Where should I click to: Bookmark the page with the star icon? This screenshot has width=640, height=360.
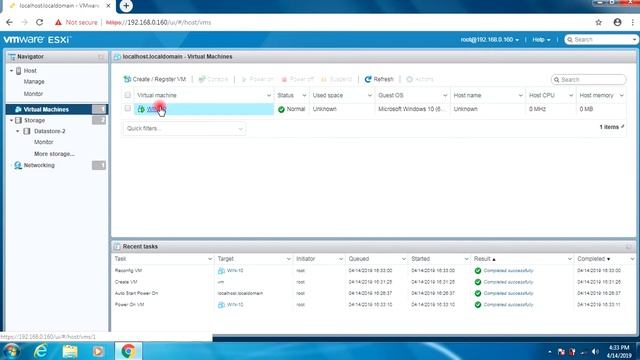[598, 22]
